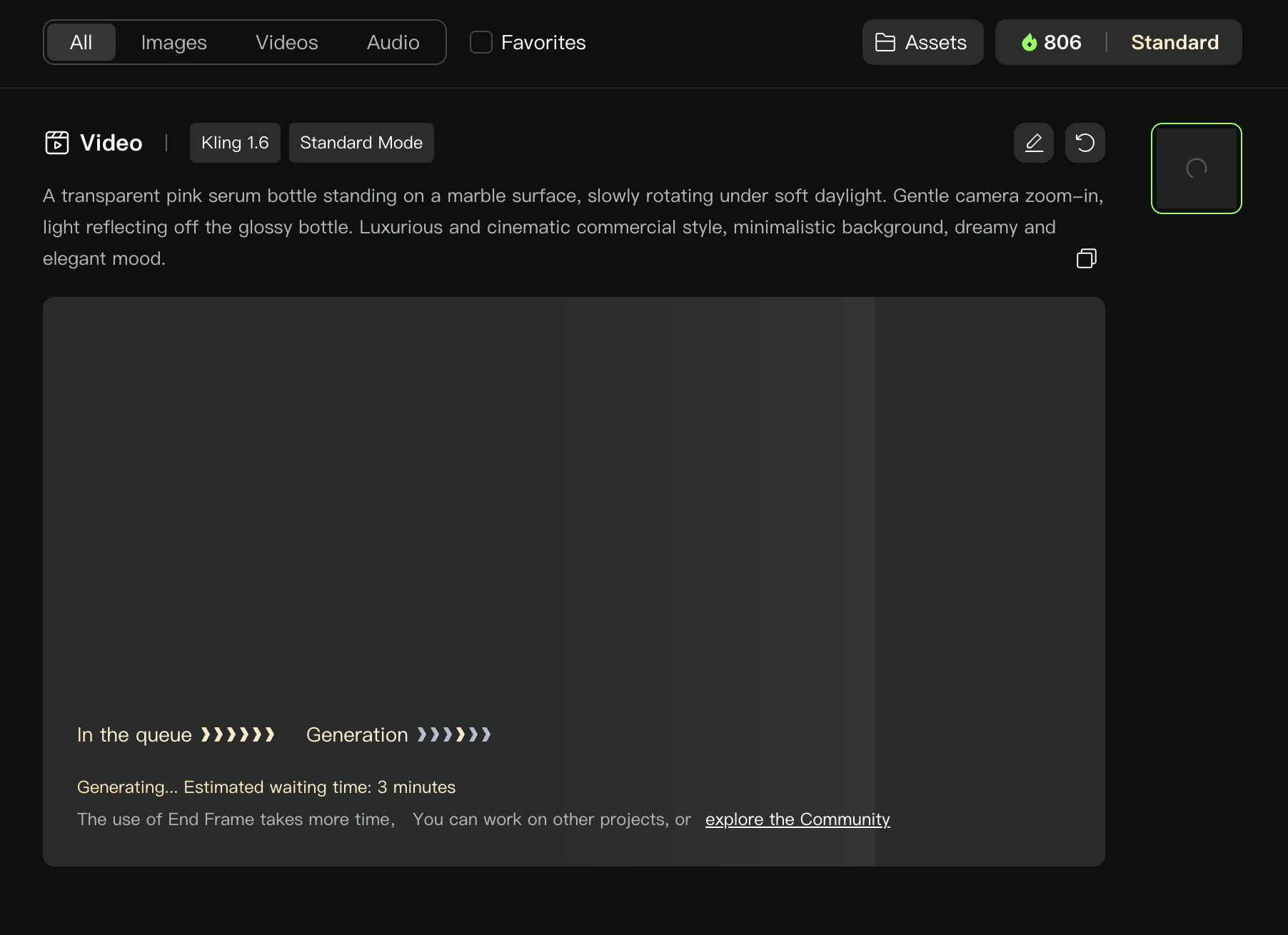Copy the prompt with the copy icon
1288x935 pixels.
point(1086,258)
